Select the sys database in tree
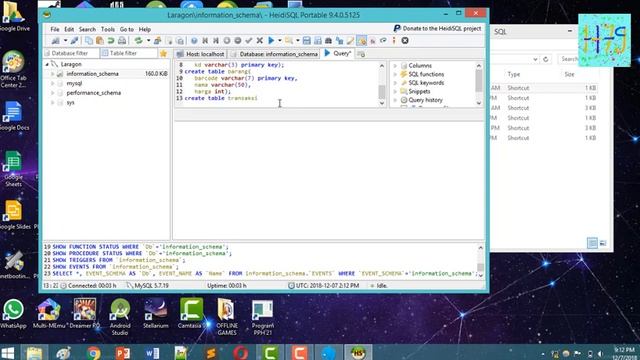The height and width of the screenshot is (360, 640). click(70, 102)
